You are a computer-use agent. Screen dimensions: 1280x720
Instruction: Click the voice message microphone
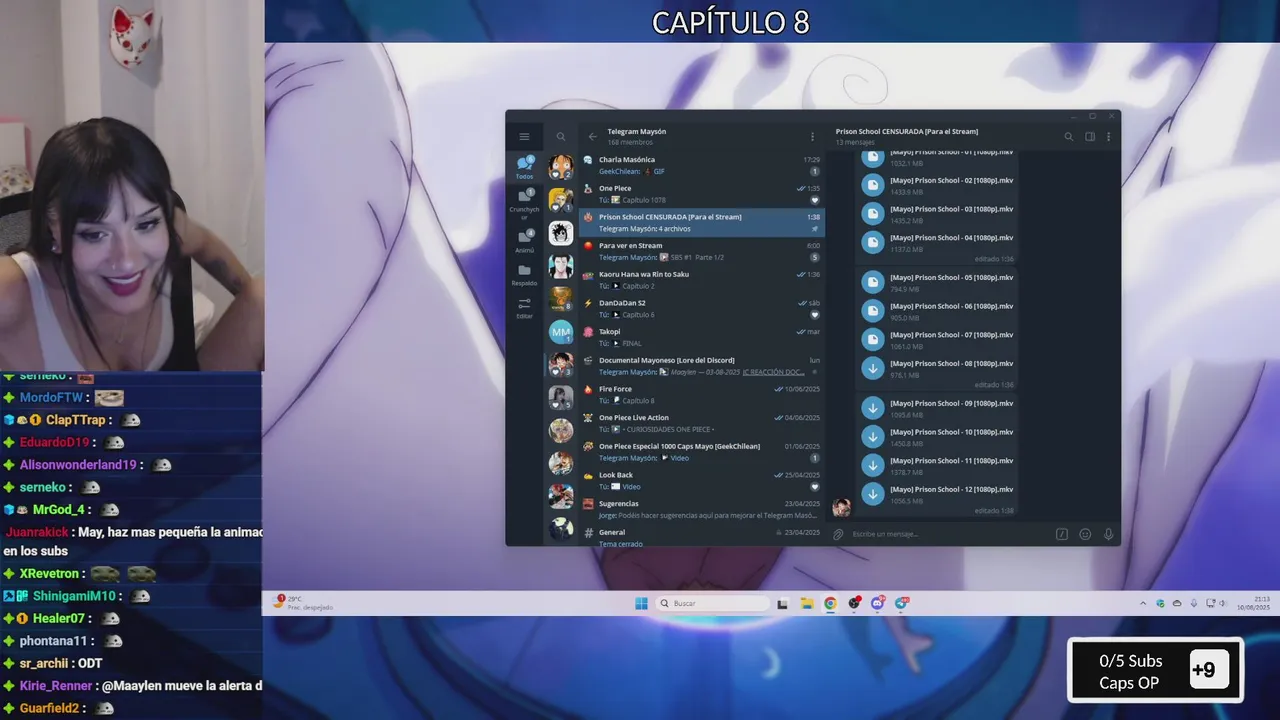pyautogui.click(x=1108, y=534)
